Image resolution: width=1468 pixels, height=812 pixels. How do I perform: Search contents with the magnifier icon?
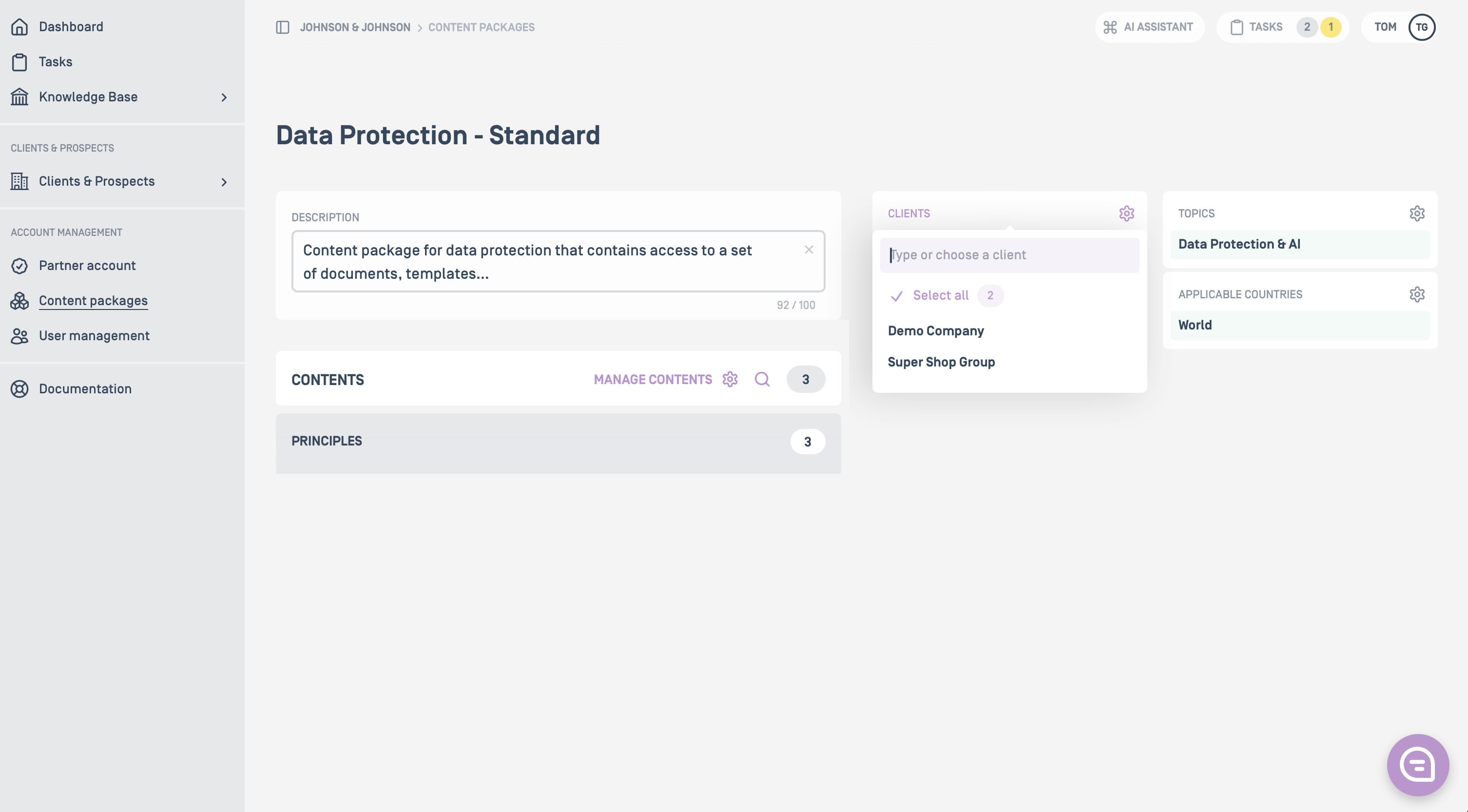[762, 380]
